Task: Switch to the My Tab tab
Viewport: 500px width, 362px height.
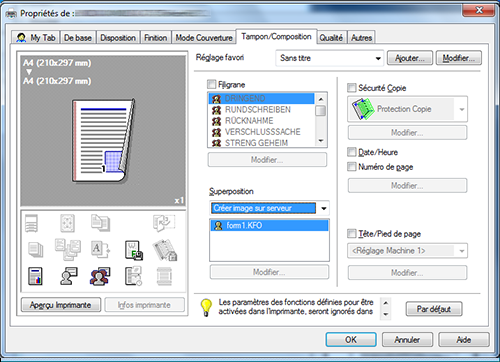Action: coord(35,37)
